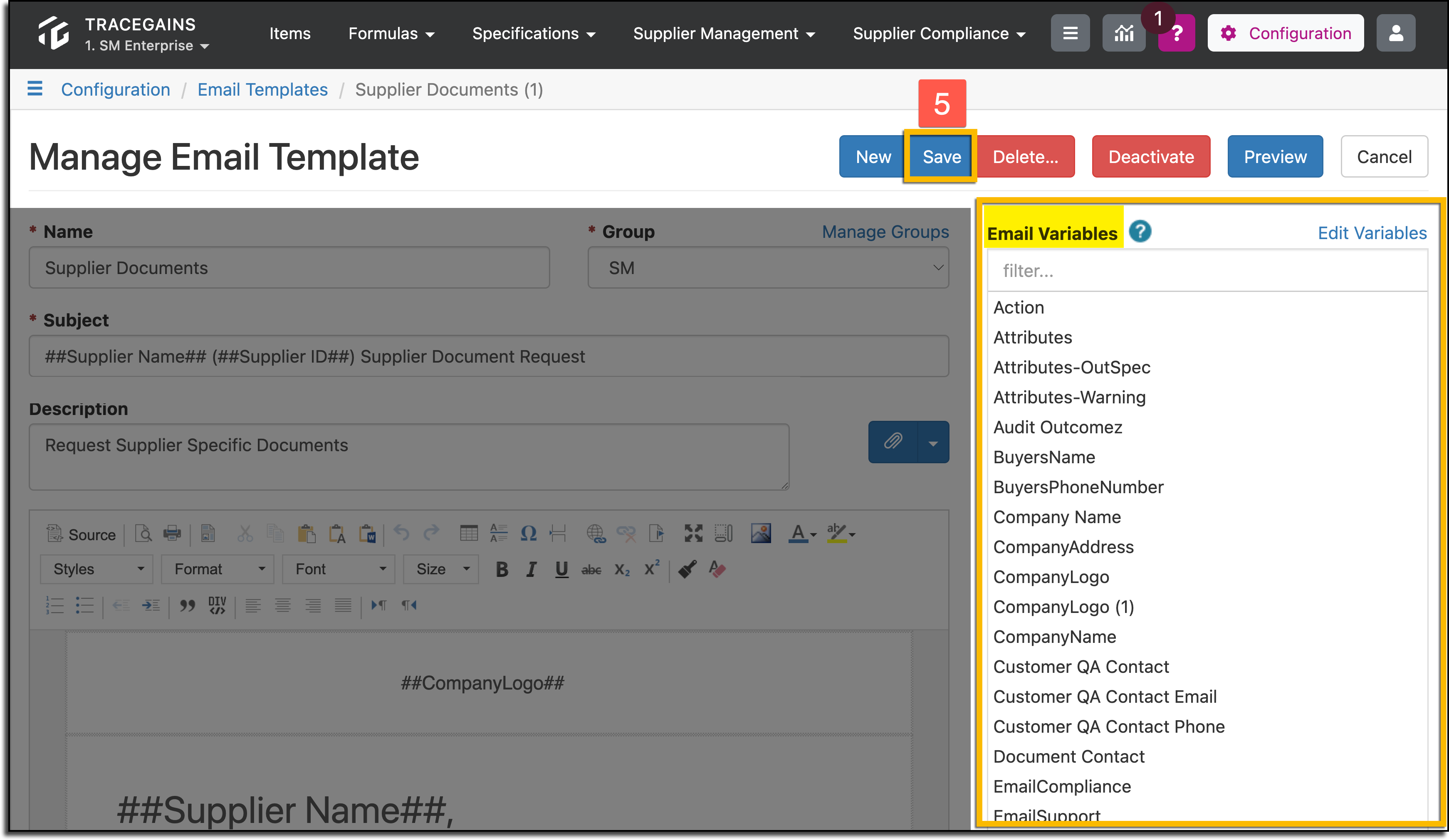Click the paperclip attachment icon button
Image resolution: width=1449 pixels, height=840 pixels.
(893, 442)
